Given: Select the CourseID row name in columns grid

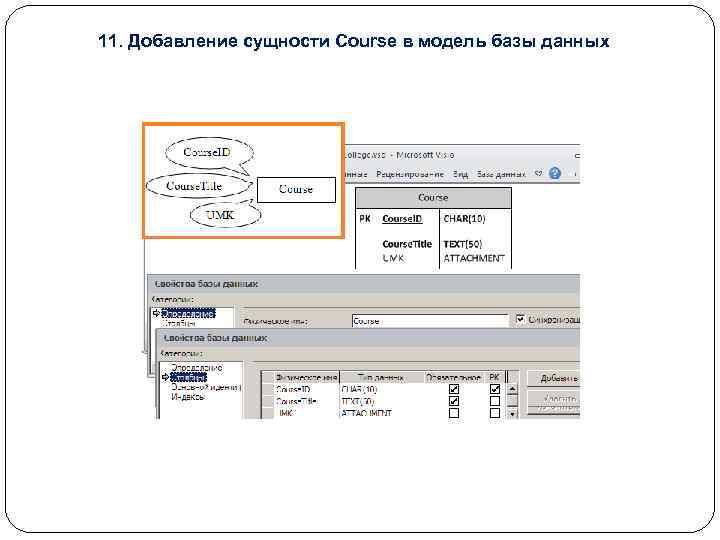Looking at the screenshot, I should [x=294, y=389].
